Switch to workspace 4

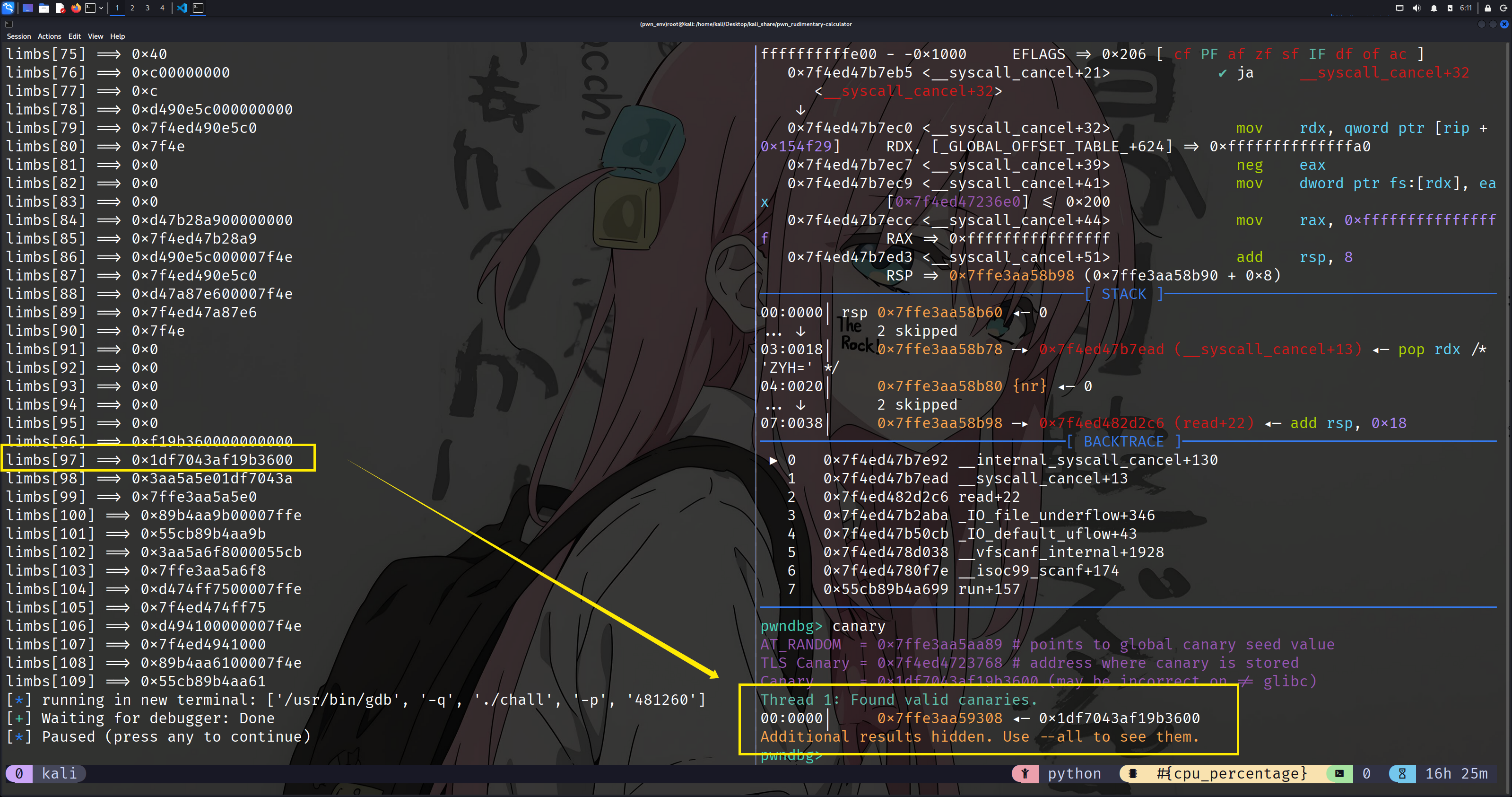tap(163, 8)
